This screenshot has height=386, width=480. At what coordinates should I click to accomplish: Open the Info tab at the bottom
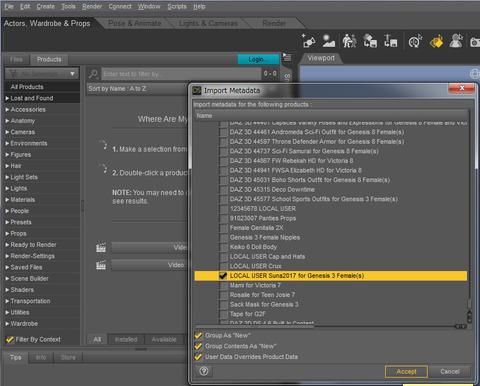41,357
